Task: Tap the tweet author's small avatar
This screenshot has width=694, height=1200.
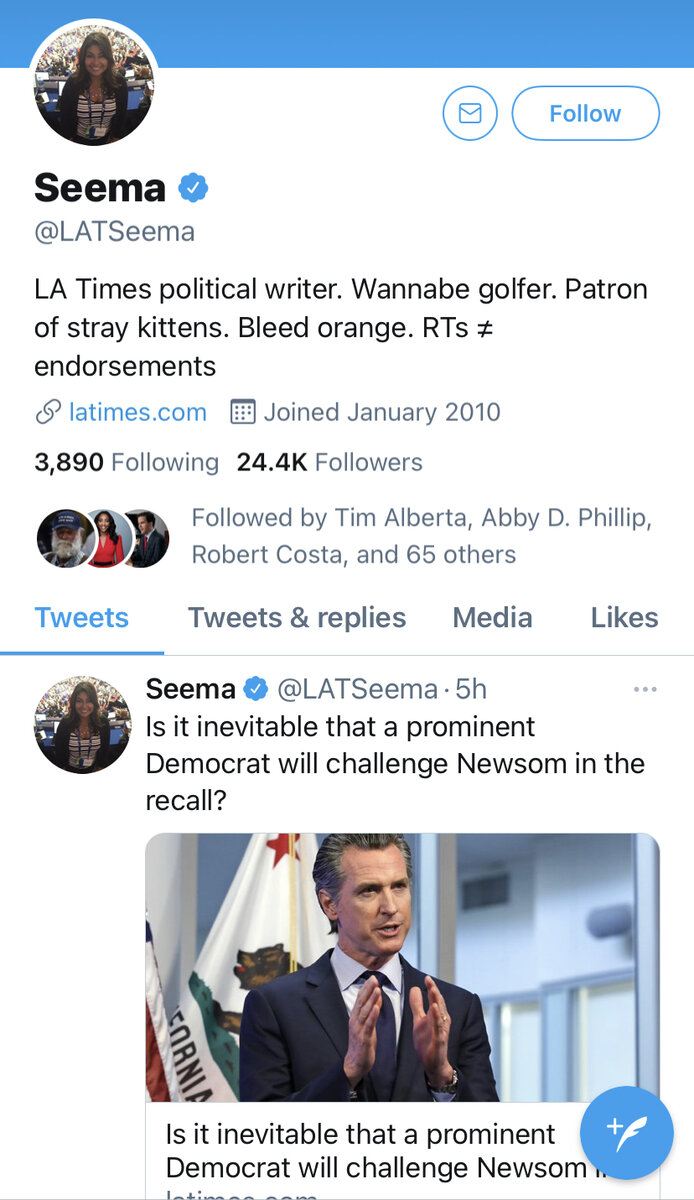Action: tap(82, 725)
